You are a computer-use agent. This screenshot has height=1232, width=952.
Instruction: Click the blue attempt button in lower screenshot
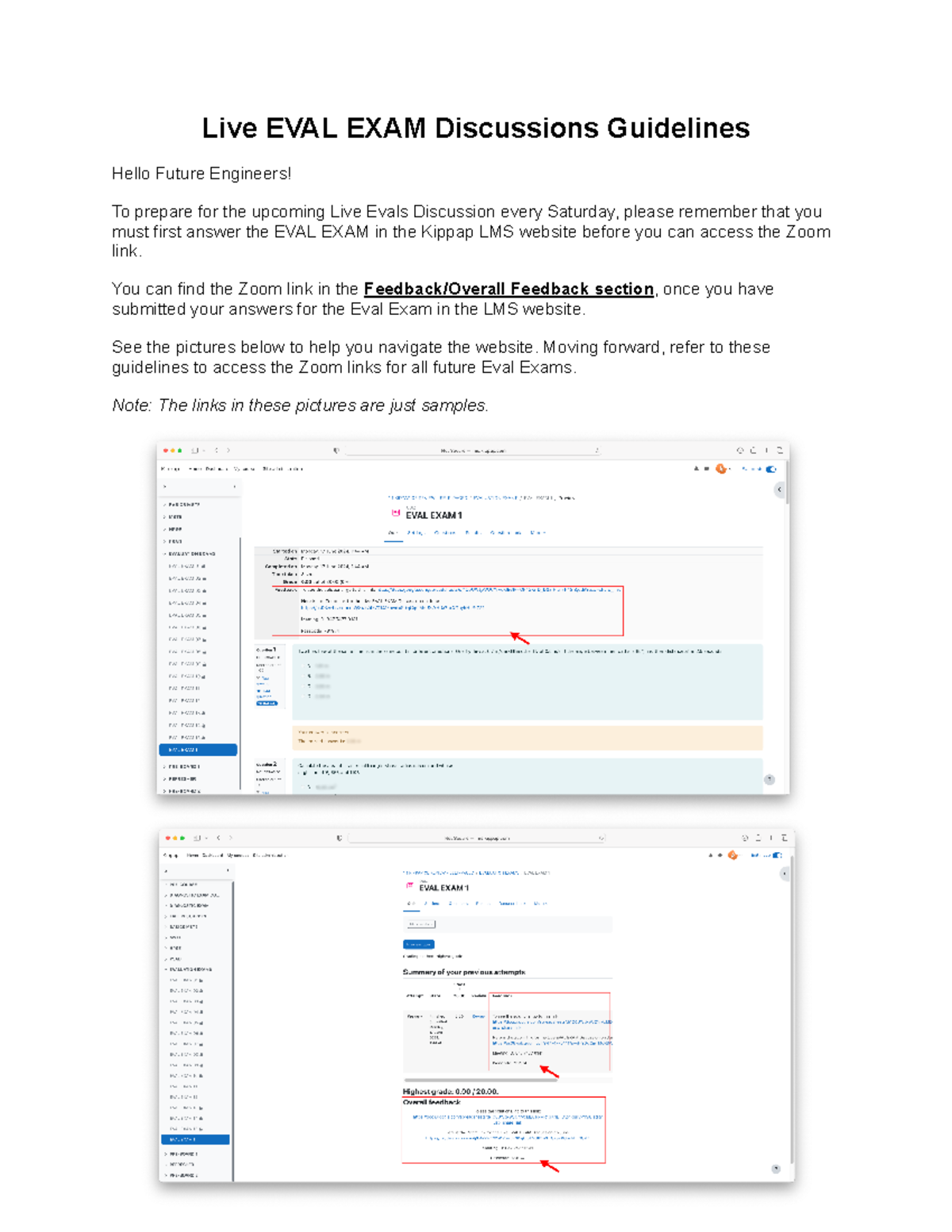[419, 944]
